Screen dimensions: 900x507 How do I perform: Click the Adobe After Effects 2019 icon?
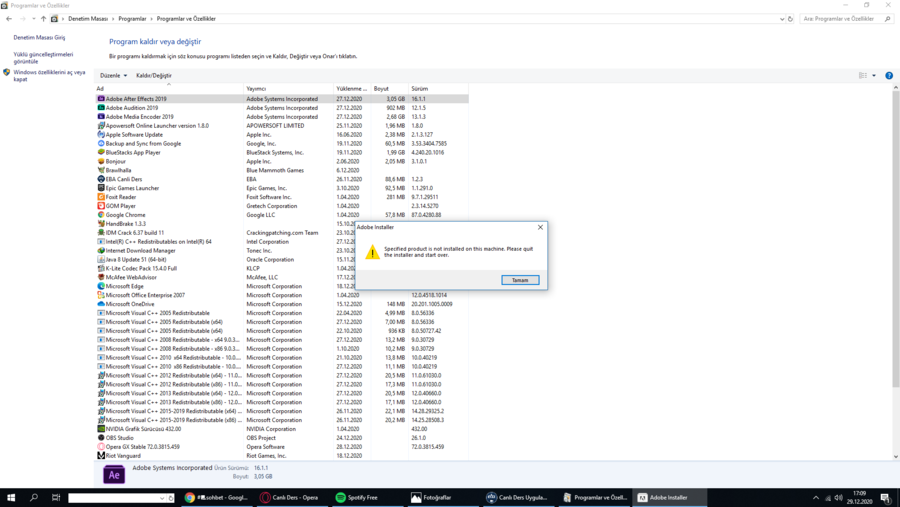coord(101,99)
